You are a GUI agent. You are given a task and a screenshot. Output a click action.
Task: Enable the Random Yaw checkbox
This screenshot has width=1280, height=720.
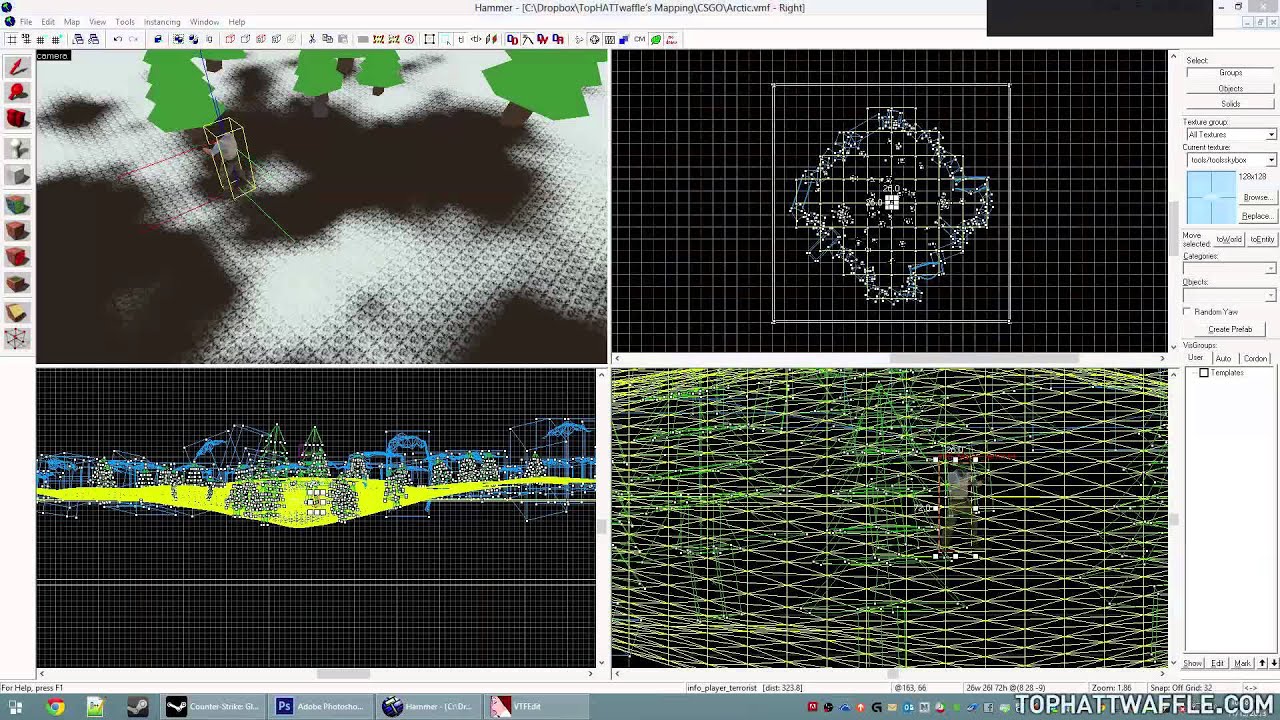(x=1187, y=312)
